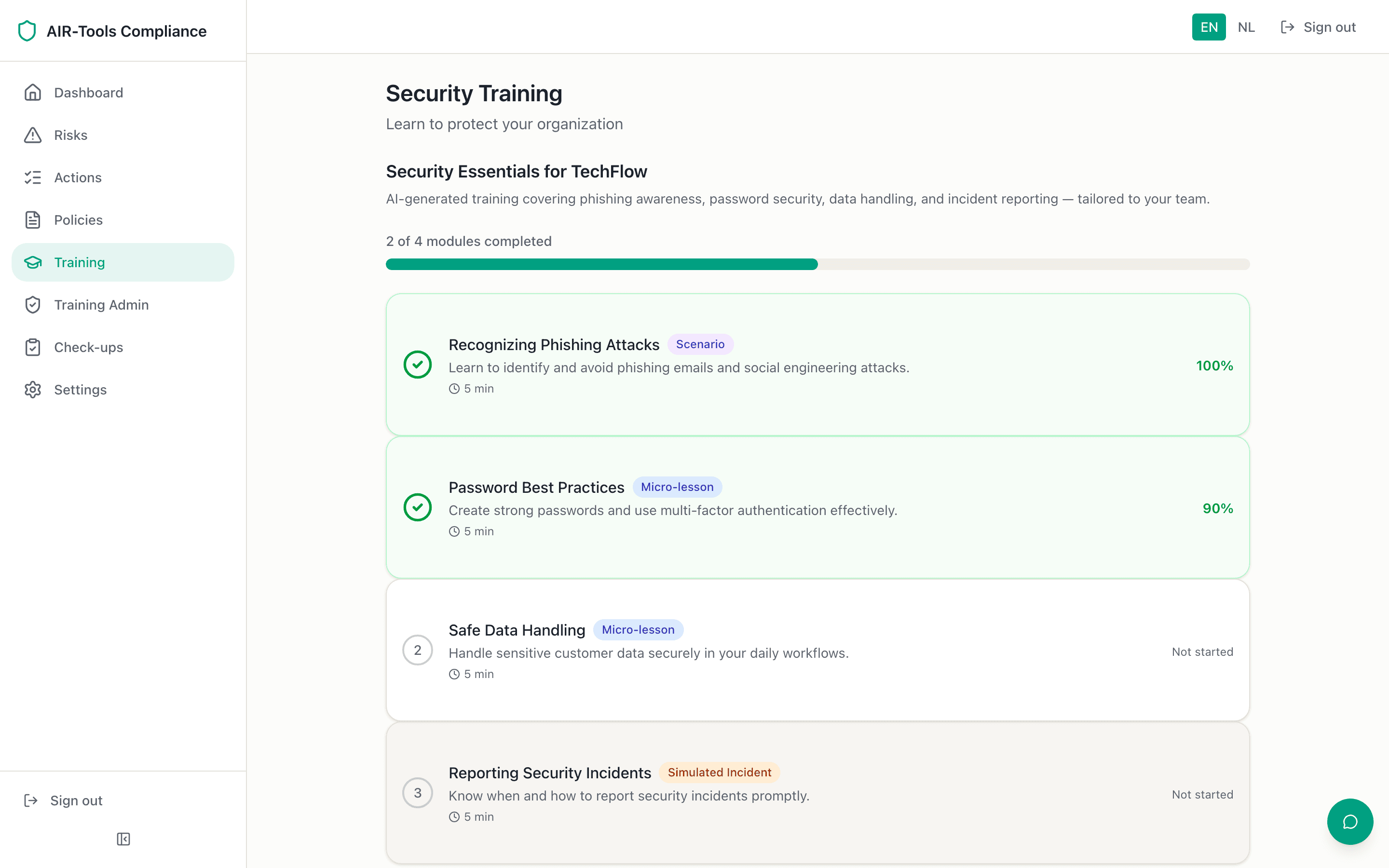Open Training Admin via its shield icon
Screen dimensions: 1389x868
(x=33, y=305)
